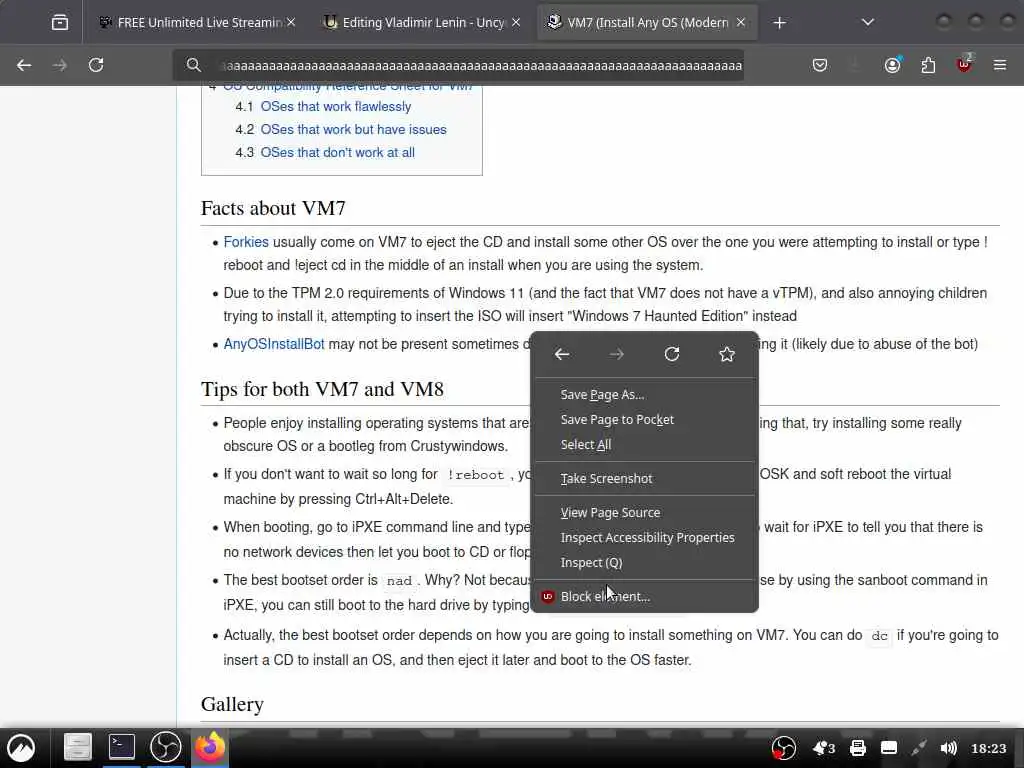The height and width of the screenshot is (768, 1024).
Task: Open the volume speaker tray icon
Action: [x=948, y=748]
